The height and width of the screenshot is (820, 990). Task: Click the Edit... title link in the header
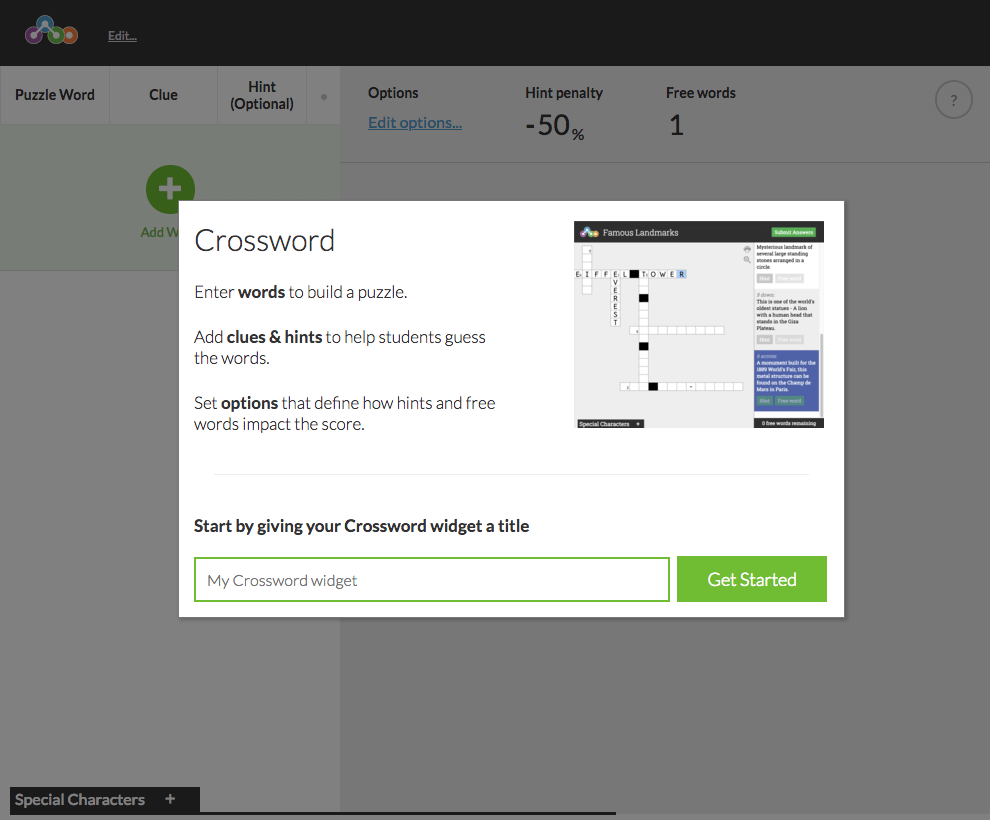[122, 36]
